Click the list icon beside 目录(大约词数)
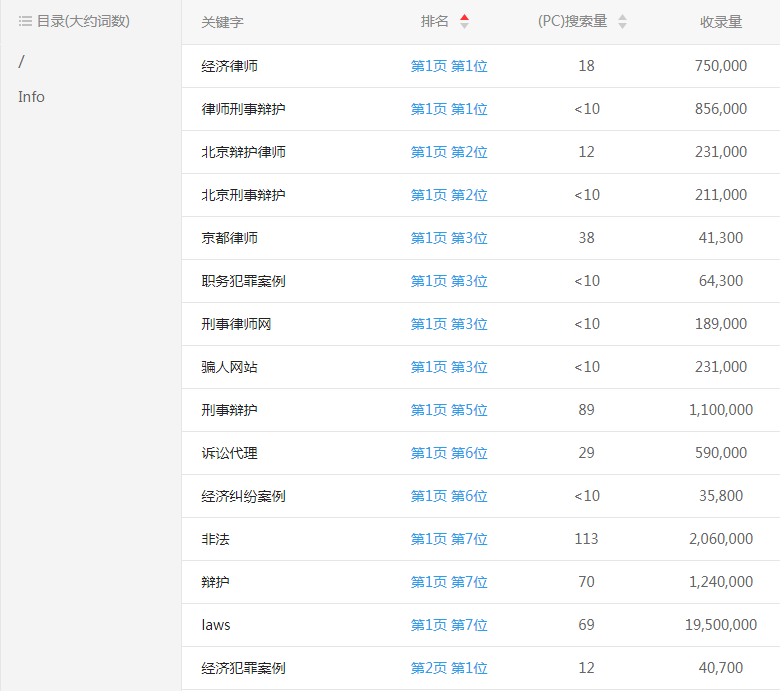Viewport: 780px width, 691px height. 25,21
